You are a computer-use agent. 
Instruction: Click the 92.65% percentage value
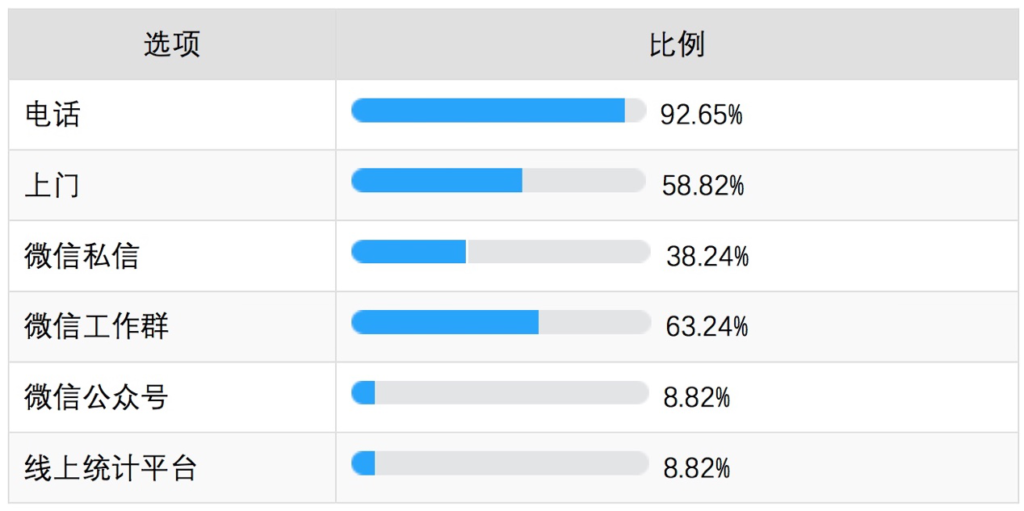[x=702, y=116]
